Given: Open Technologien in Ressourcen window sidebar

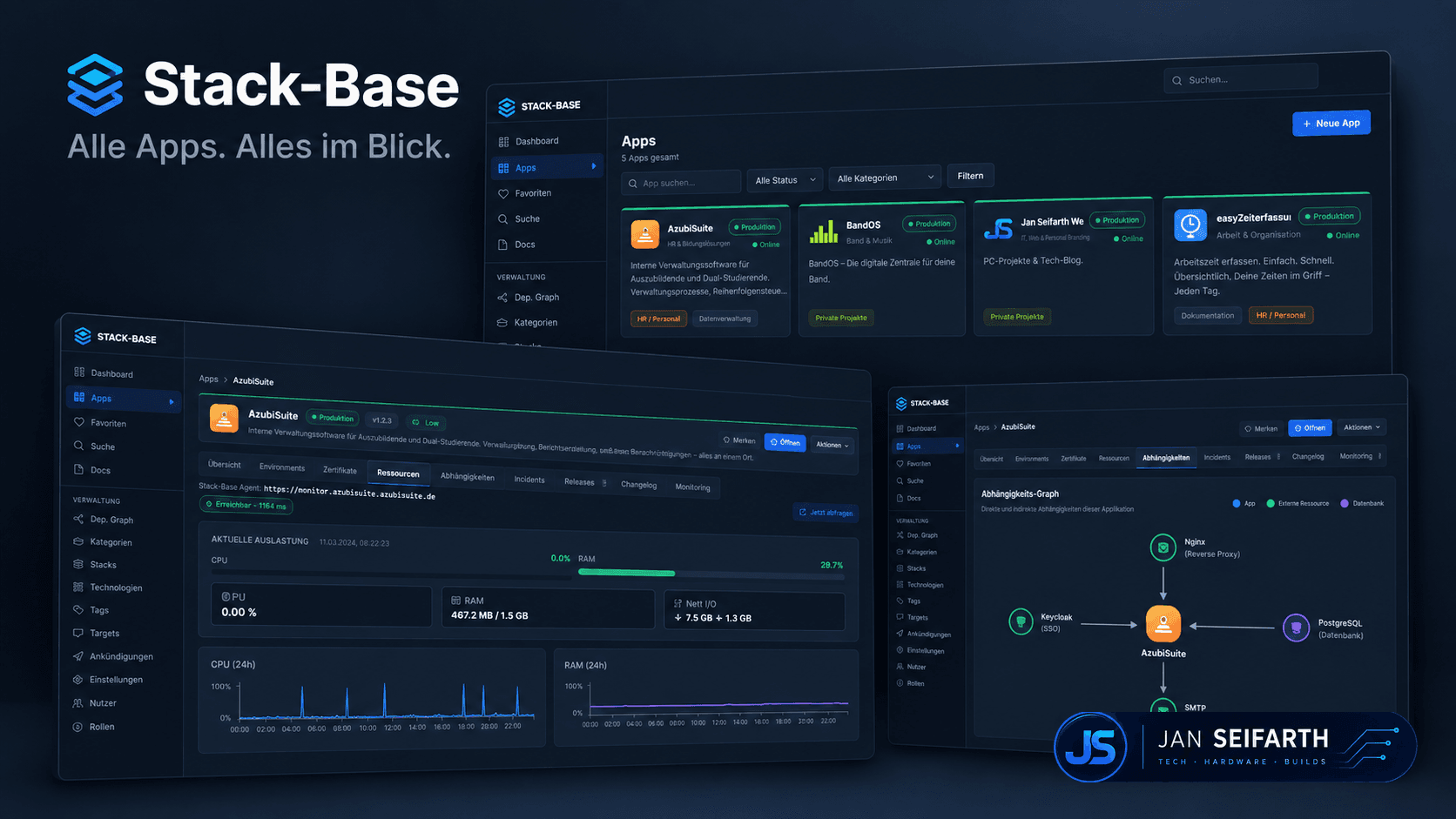Looking at the screenshot, I should [x=108, y=587].
